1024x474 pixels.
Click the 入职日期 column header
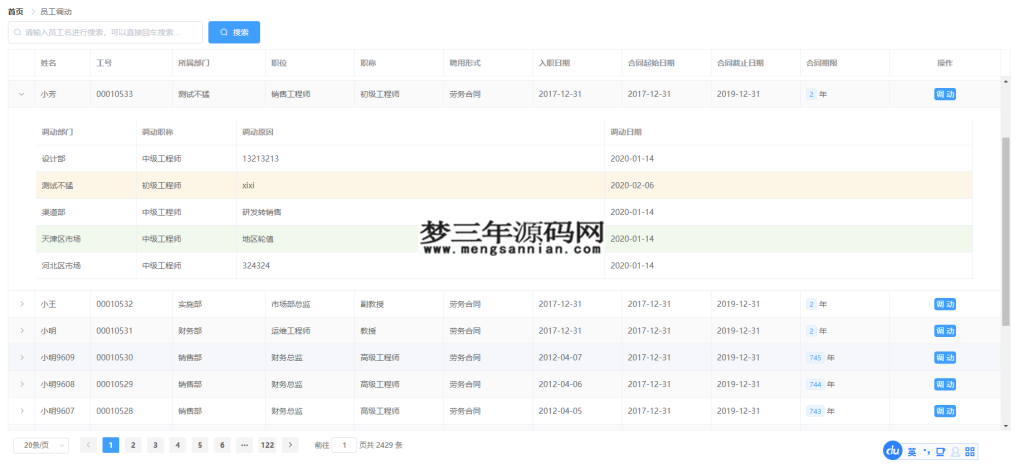pyautogui.click(x=554, y=63)
